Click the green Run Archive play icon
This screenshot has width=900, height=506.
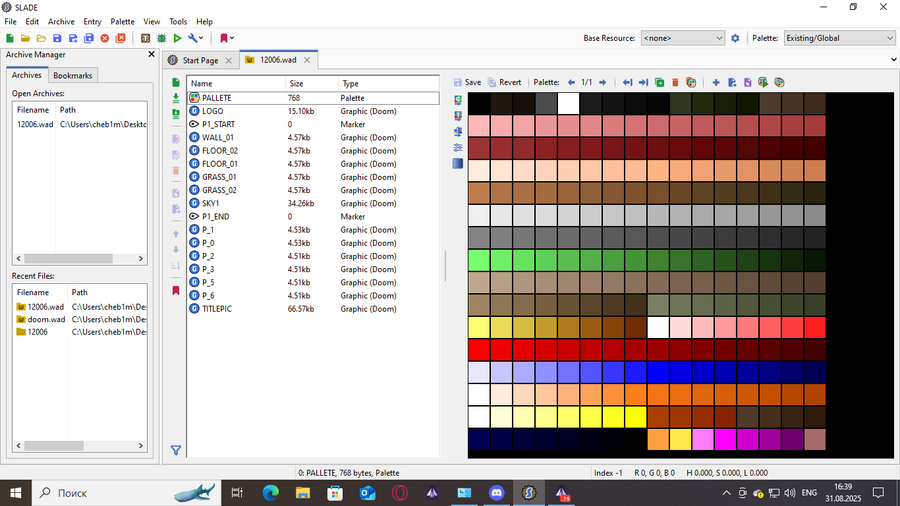[x=177, y=38]
